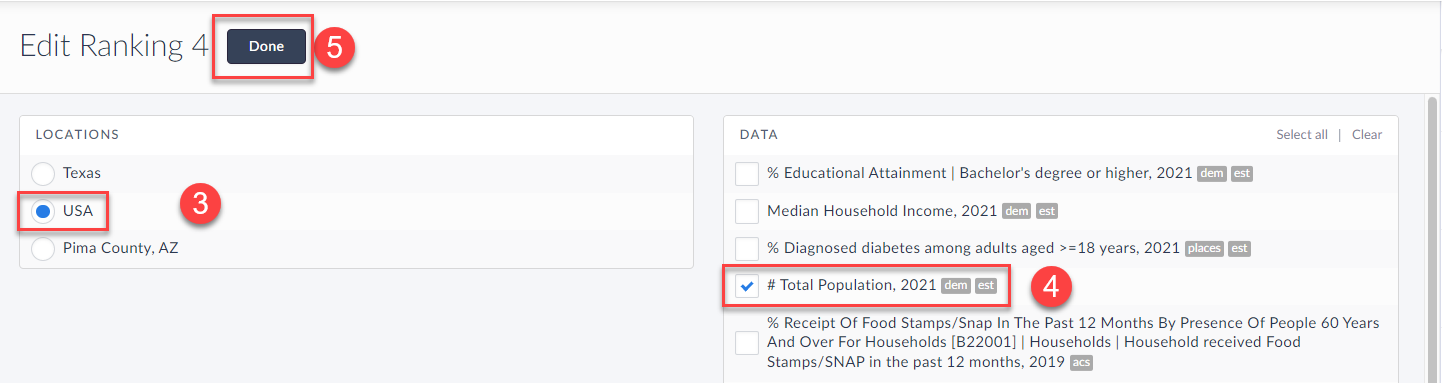Click Select all link in Data panel
This screenshot has width=1442, height=383.
1302,134
